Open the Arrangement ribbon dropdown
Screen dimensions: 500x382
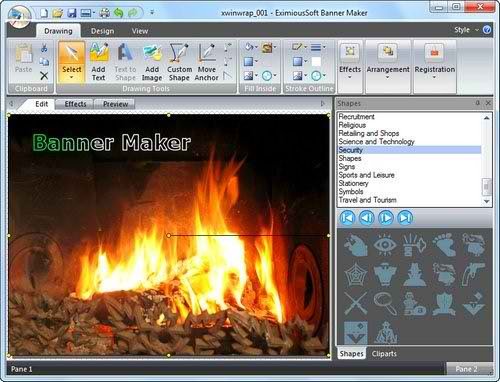click(x=388, y=67)
